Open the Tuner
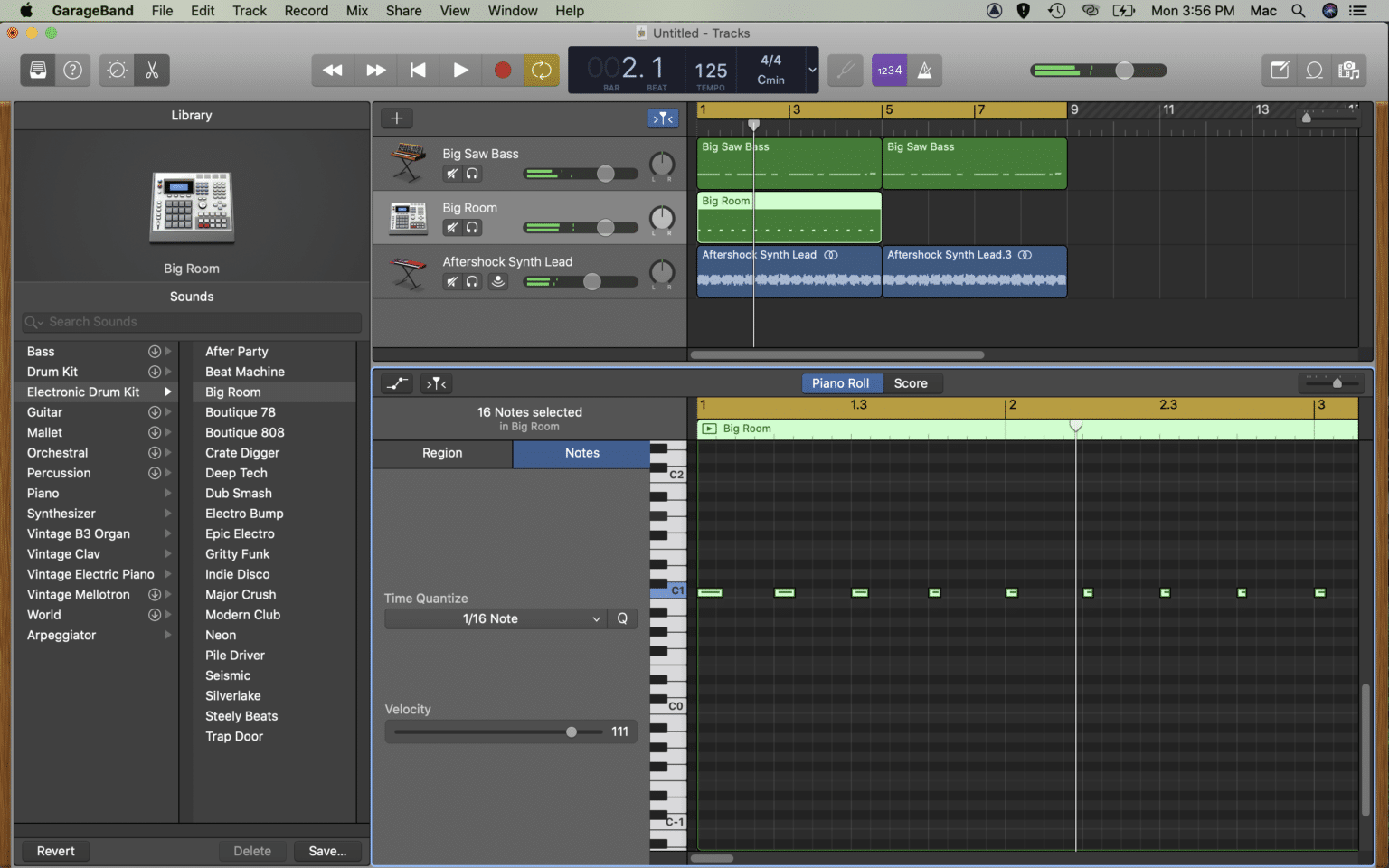1389x868 pixels. pyautogui.click(x=846, y=70)
